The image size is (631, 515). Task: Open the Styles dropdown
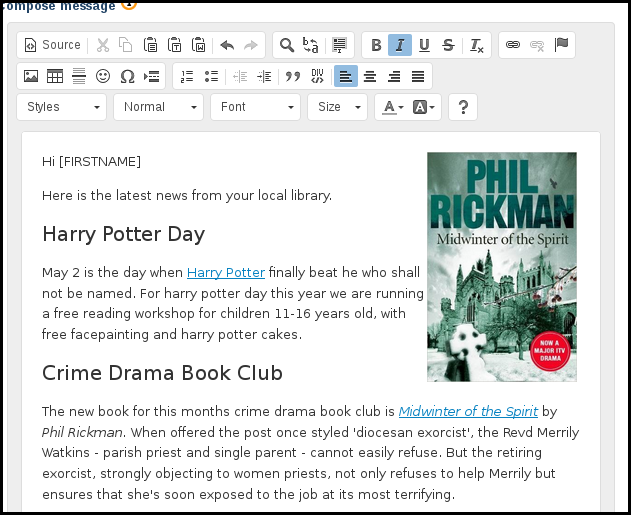click(62, 107)
